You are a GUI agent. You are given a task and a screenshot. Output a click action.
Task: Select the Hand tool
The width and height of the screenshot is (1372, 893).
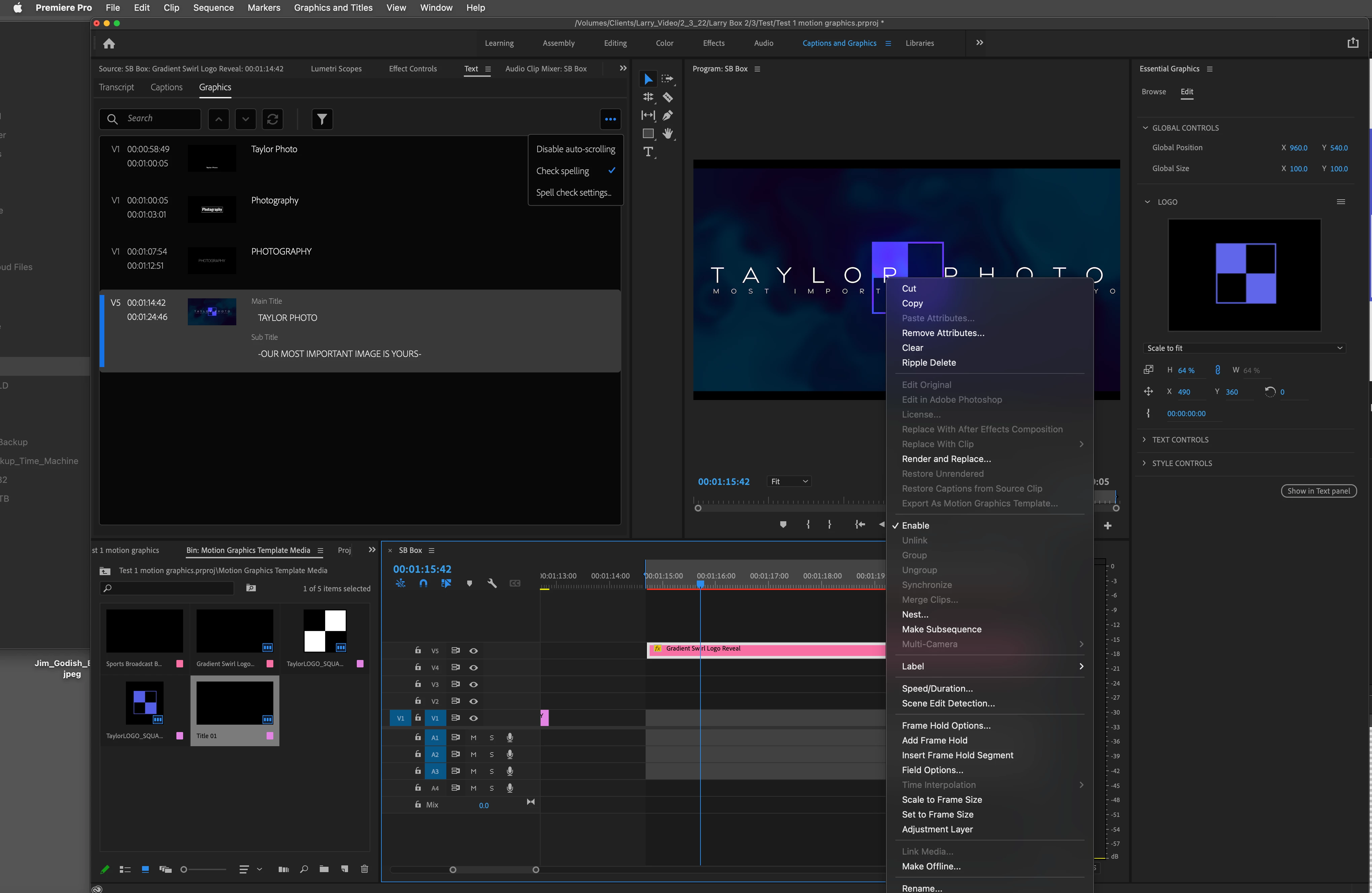[667, 134]
